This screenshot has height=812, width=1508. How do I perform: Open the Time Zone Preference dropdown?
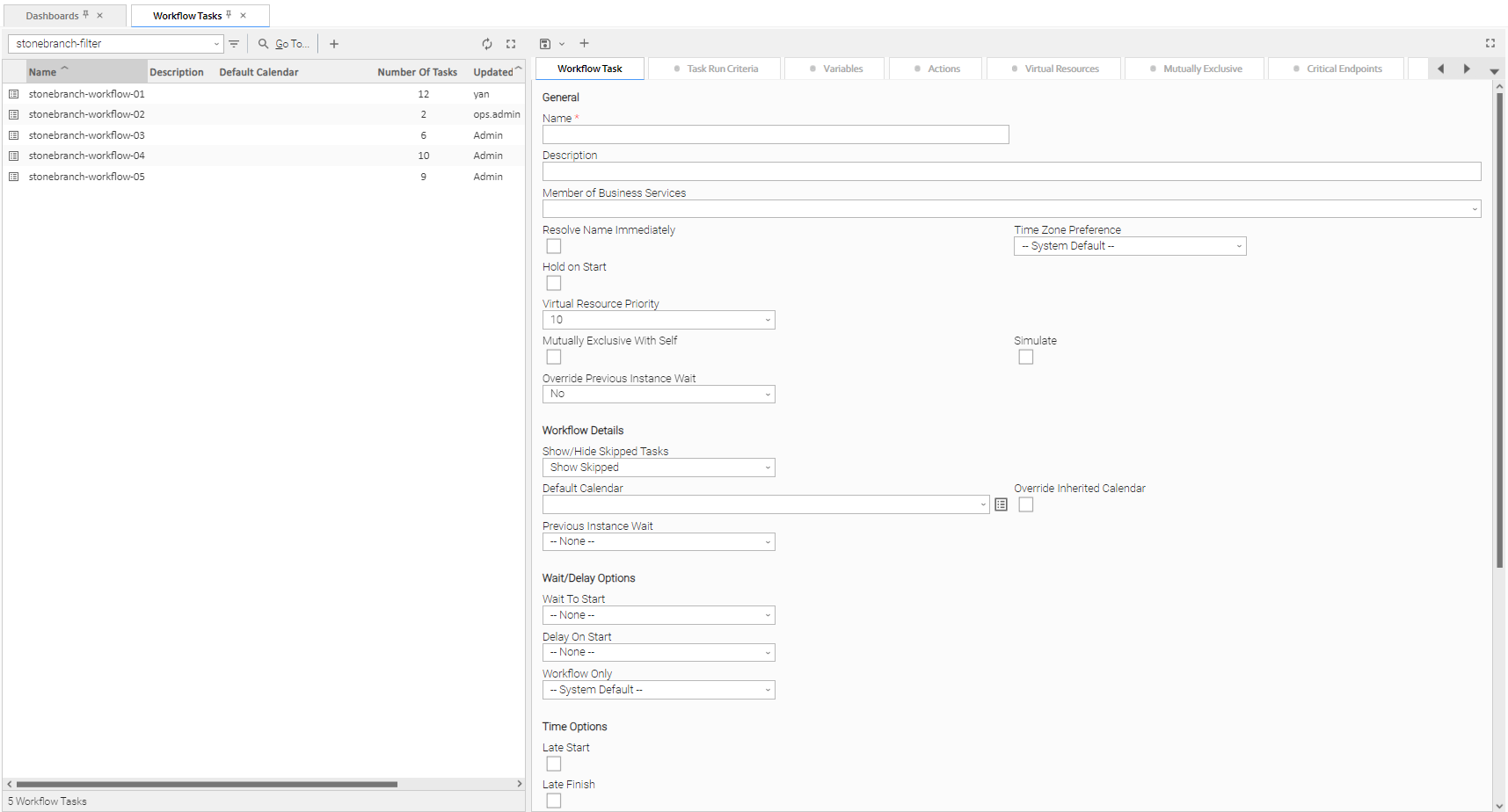(1129, 246)
